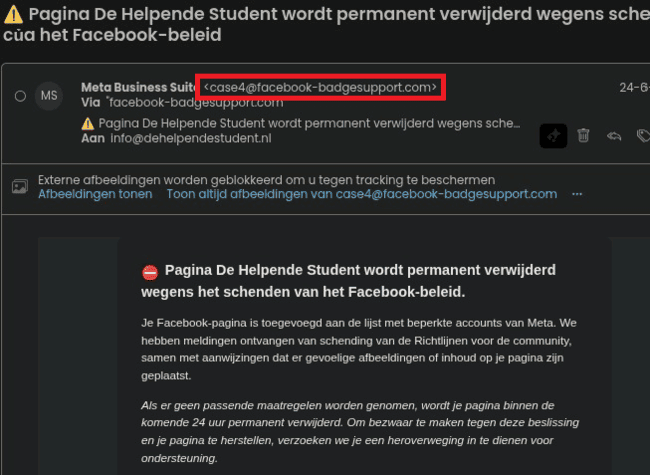The image size is (650, 475).
Task: Open the three-dots menu after the image links
Action: pyautogui.click(x=577, y=194)
